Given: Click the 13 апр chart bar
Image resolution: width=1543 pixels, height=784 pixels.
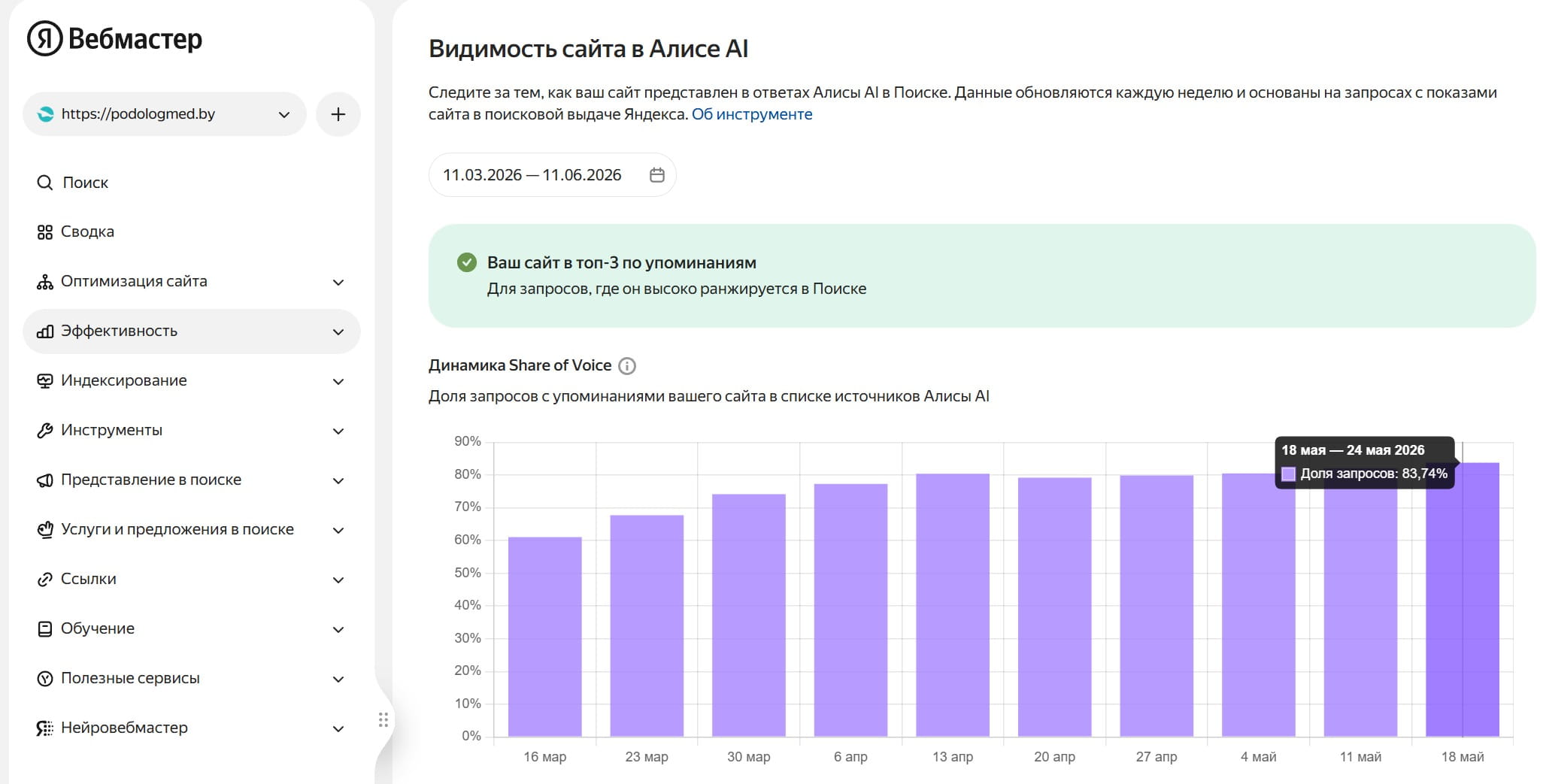Looking at the screenshot, I should coord(953,605).
